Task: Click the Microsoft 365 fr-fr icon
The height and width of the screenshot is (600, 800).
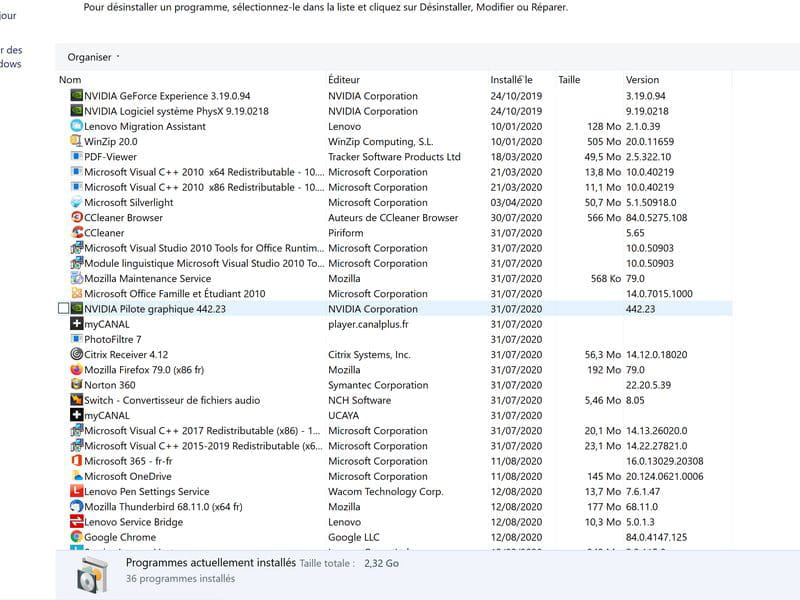Action: [77, 461]
